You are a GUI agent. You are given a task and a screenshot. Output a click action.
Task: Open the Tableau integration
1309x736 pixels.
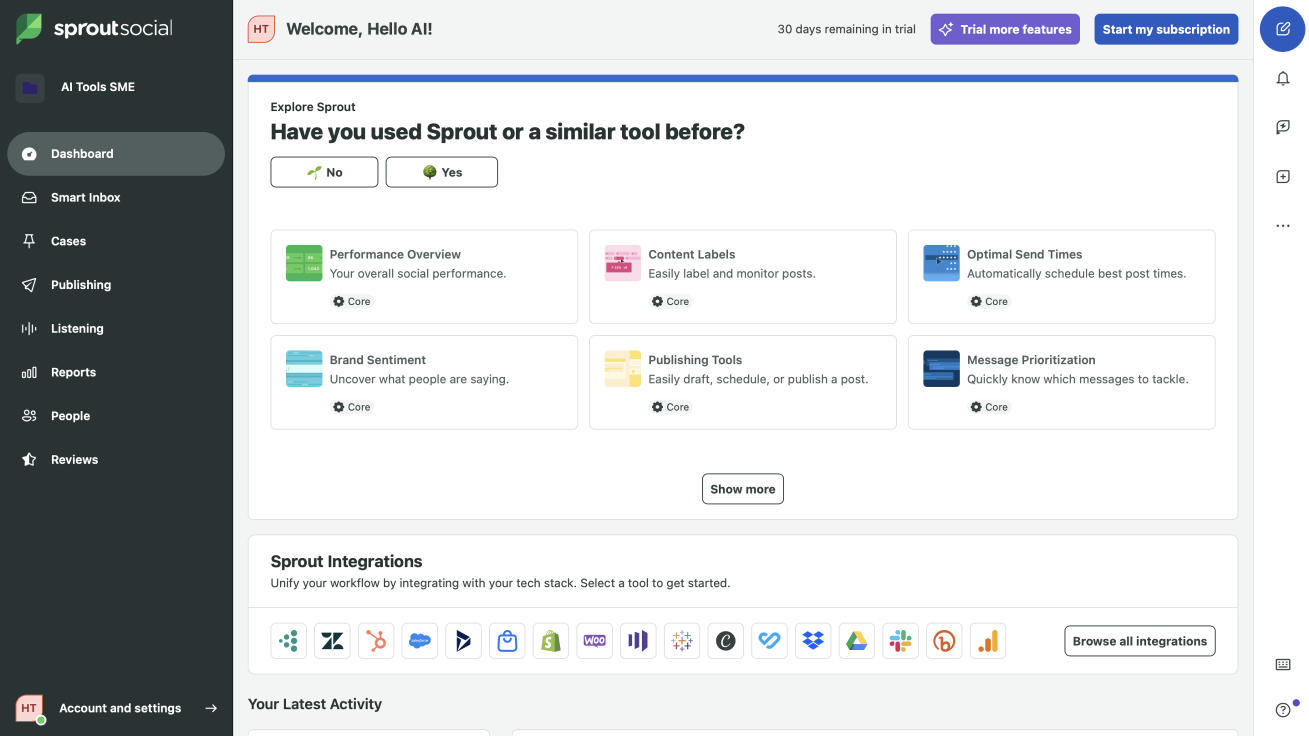pos(682,640)
